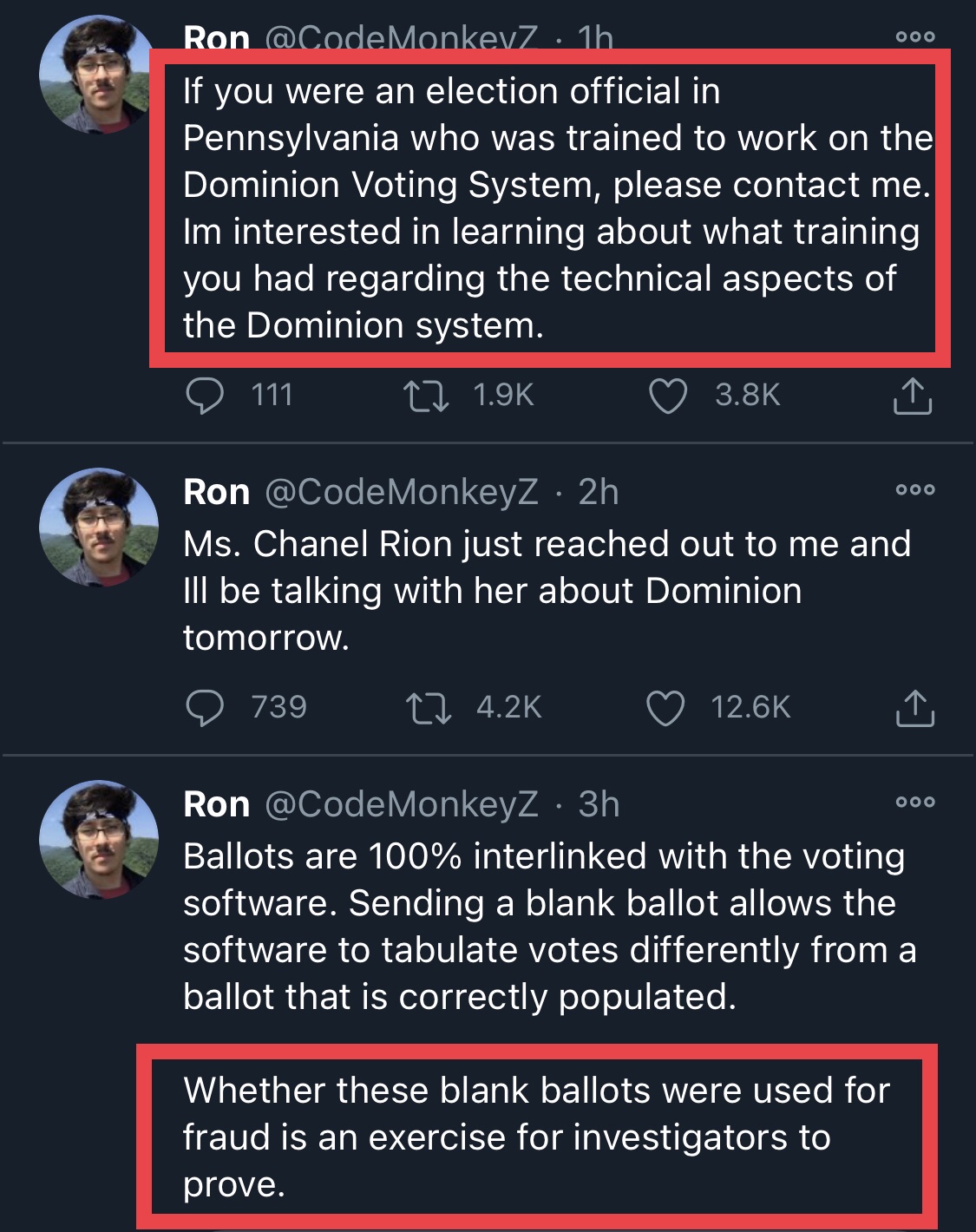Open Ron's avatar on the 3h tweet

(x=99, y=840)
